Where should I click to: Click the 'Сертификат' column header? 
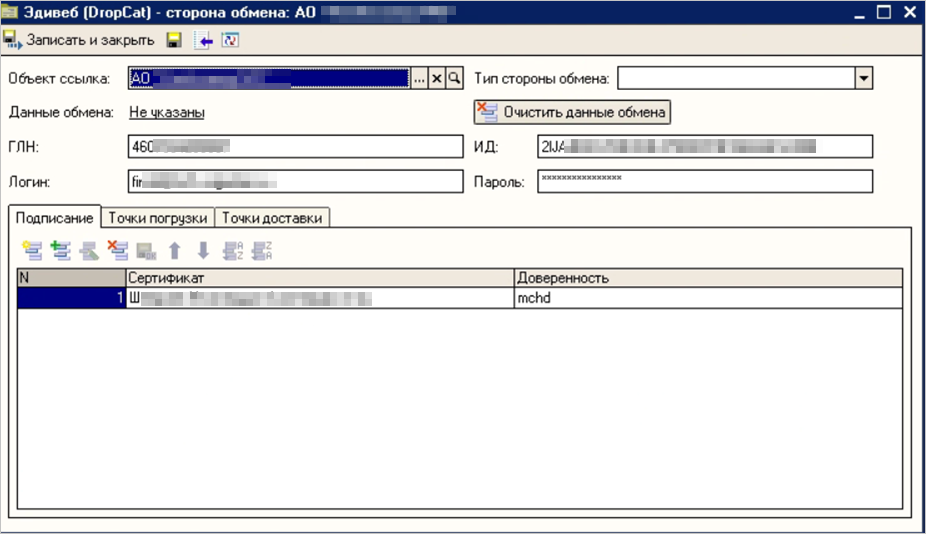pos(320,278)
